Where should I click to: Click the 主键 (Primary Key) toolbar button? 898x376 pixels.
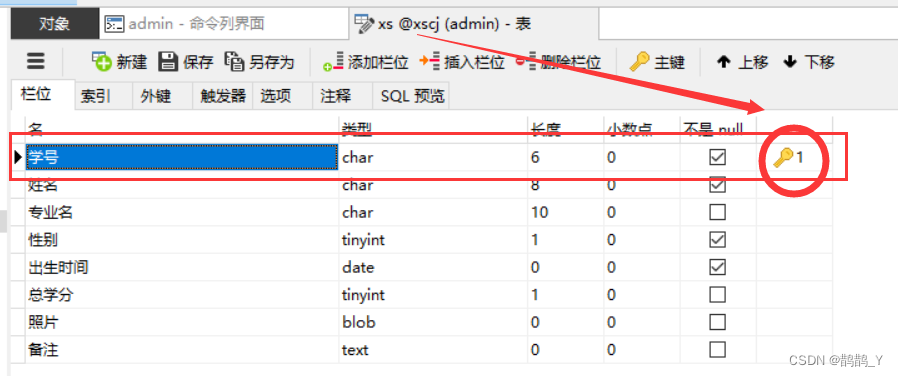tap(657, 62)
